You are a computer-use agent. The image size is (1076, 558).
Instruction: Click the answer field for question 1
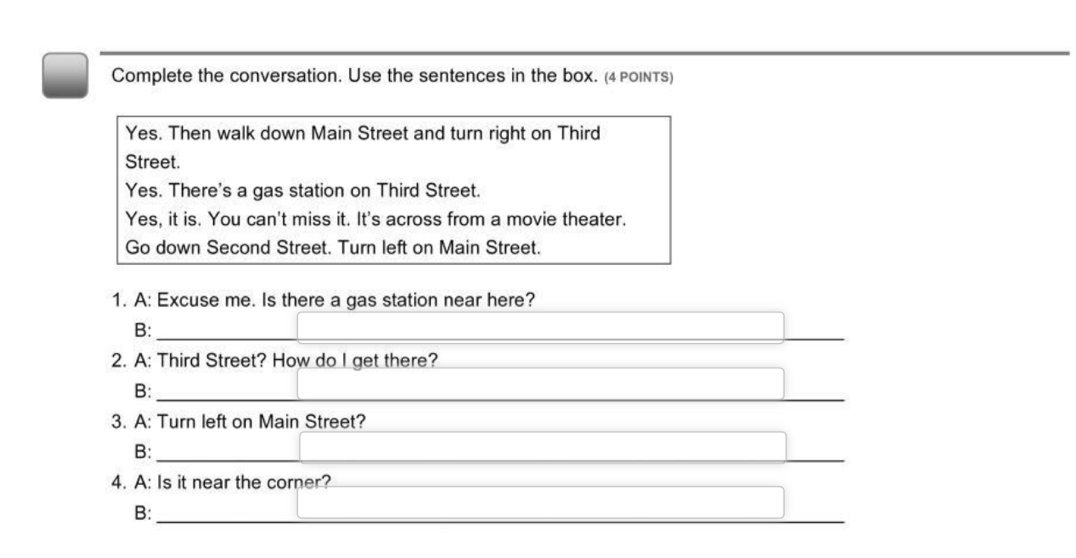point(540,327)
